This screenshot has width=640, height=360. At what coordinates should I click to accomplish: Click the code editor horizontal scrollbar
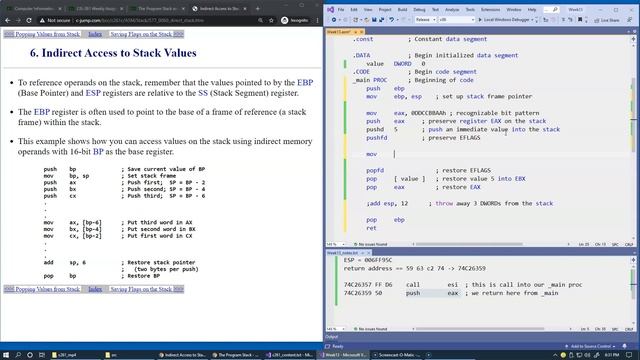coord(469,244)
